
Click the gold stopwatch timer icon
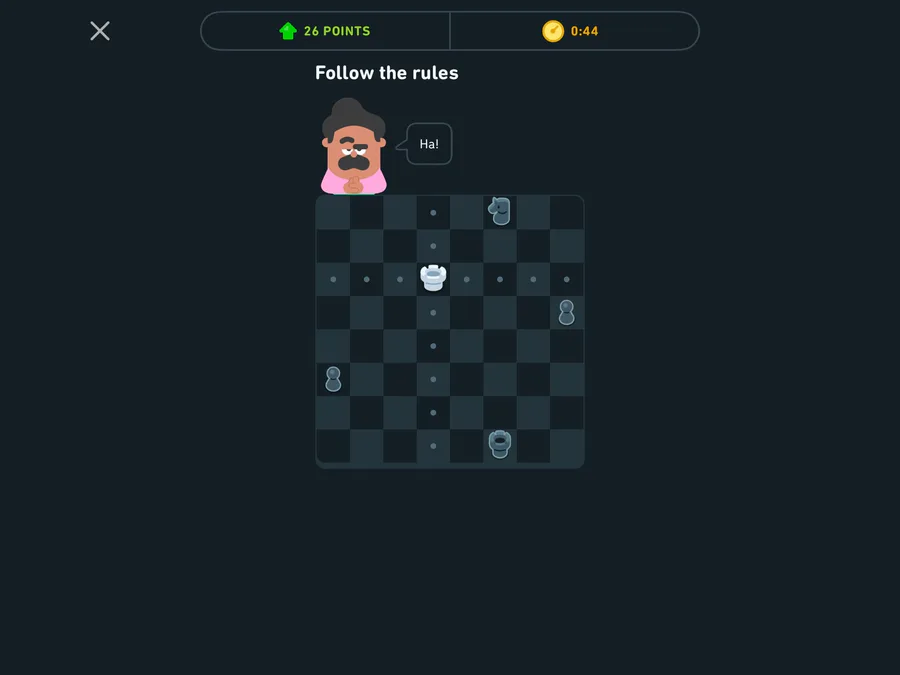tap(553, 31)
